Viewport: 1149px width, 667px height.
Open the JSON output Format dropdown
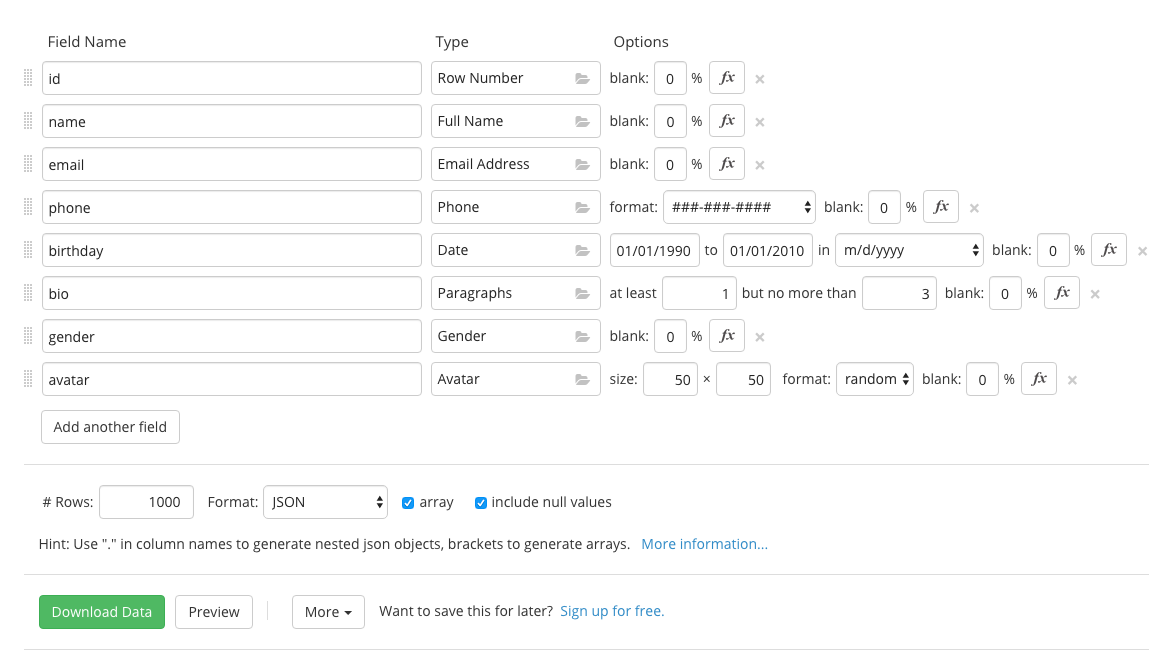click(325, 502)
